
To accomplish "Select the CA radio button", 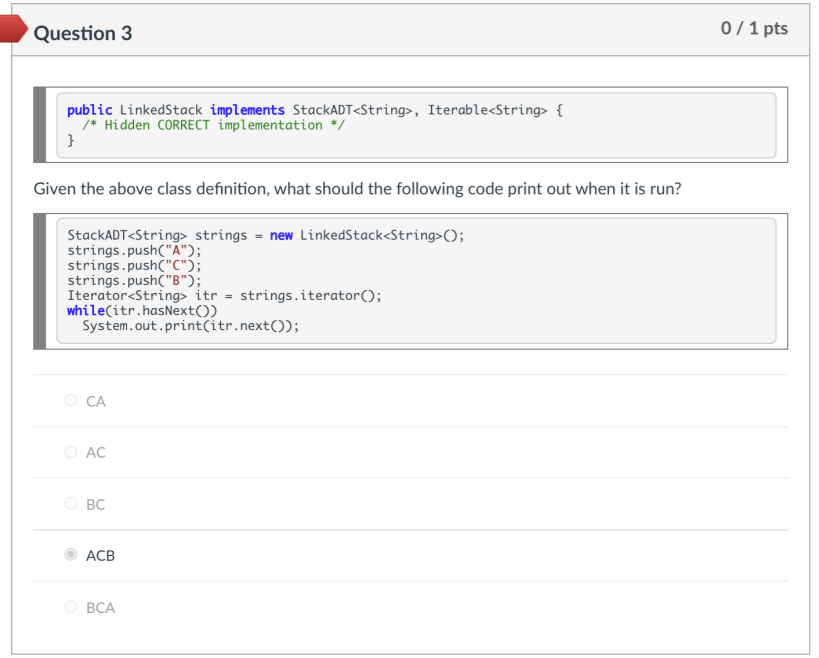I will [71, 401].
